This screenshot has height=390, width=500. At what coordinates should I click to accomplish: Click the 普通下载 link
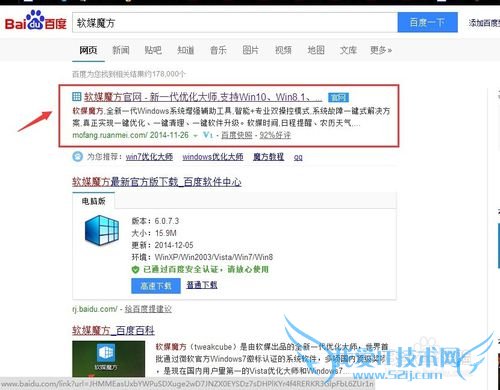202,285
